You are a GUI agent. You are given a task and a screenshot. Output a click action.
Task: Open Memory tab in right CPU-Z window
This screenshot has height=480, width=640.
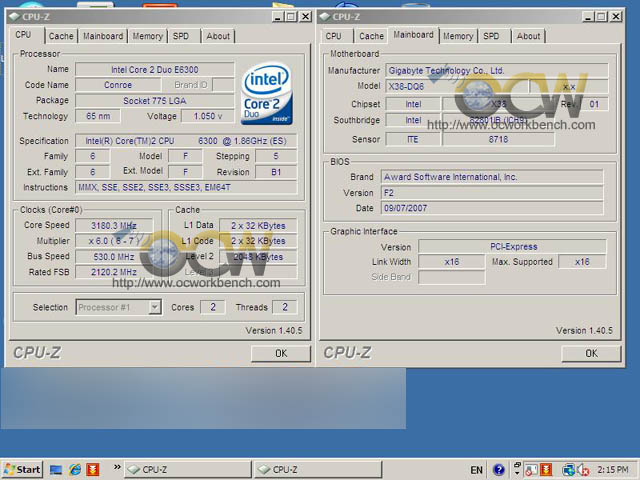click(458, 36)
